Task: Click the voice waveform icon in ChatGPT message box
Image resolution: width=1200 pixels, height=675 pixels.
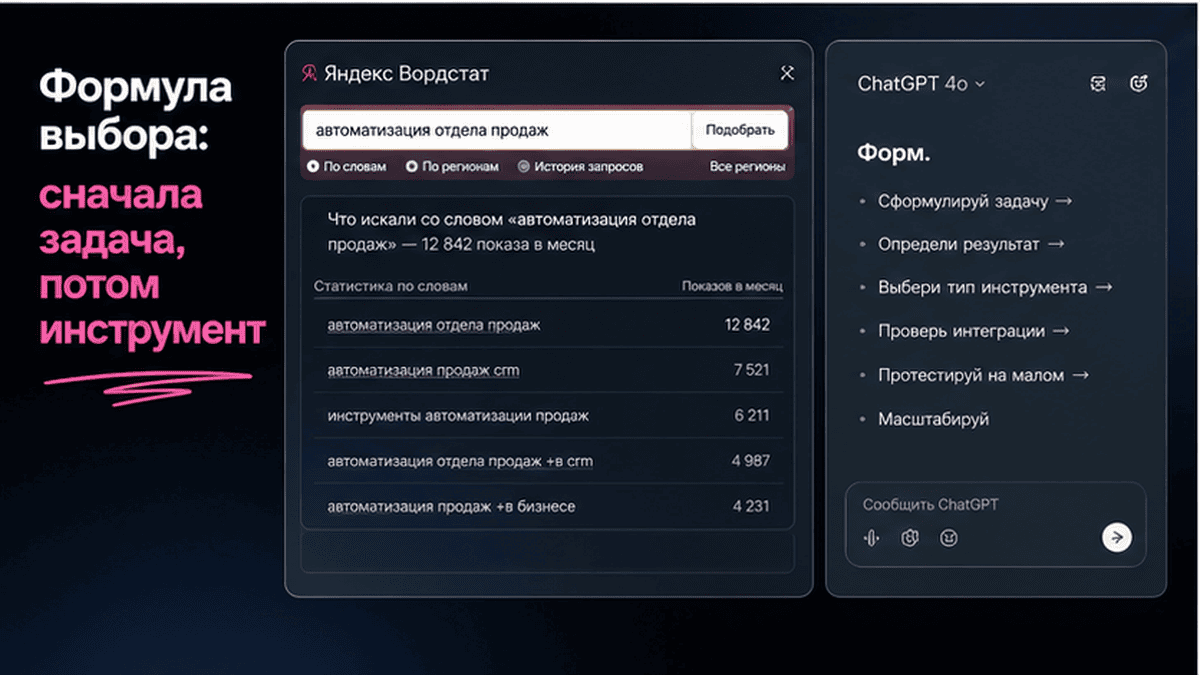Action: [872, 538]
